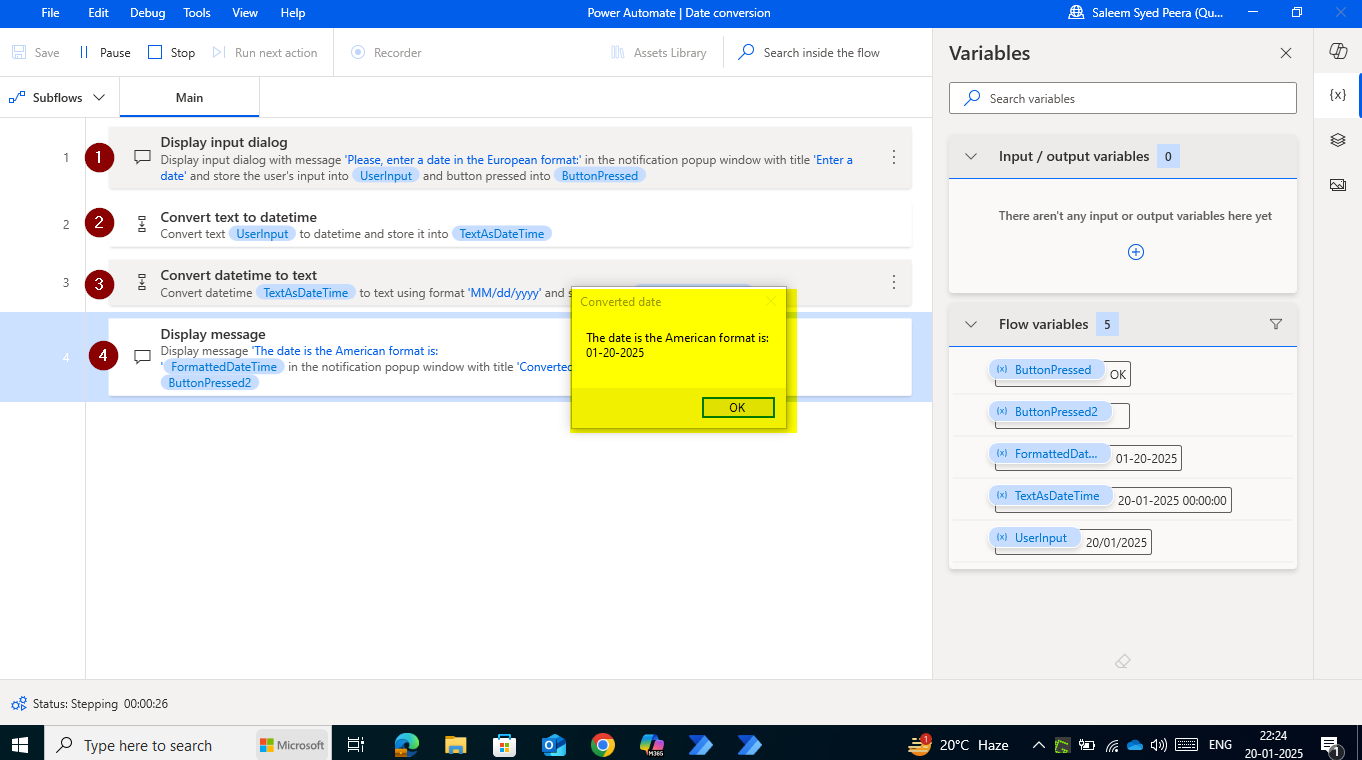Open the View menu

pos(245,13)
